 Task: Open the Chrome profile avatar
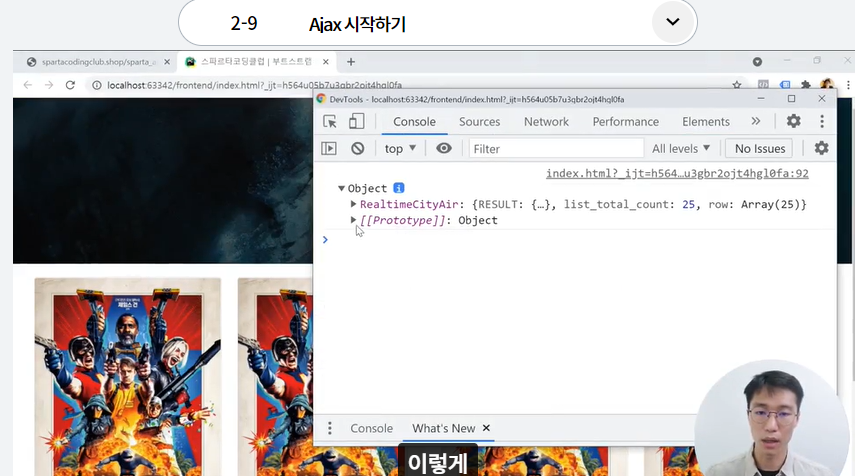[x=827, y=85]
